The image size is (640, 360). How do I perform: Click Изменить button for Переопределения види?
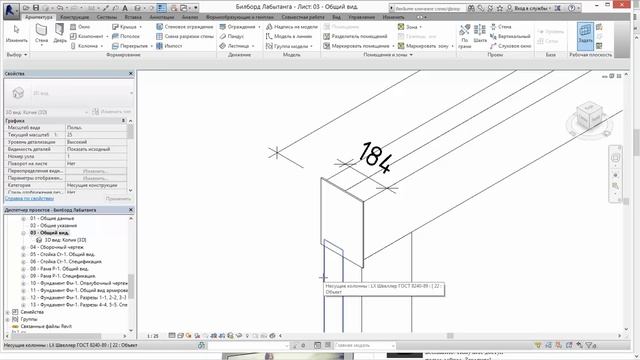(95, 171)
